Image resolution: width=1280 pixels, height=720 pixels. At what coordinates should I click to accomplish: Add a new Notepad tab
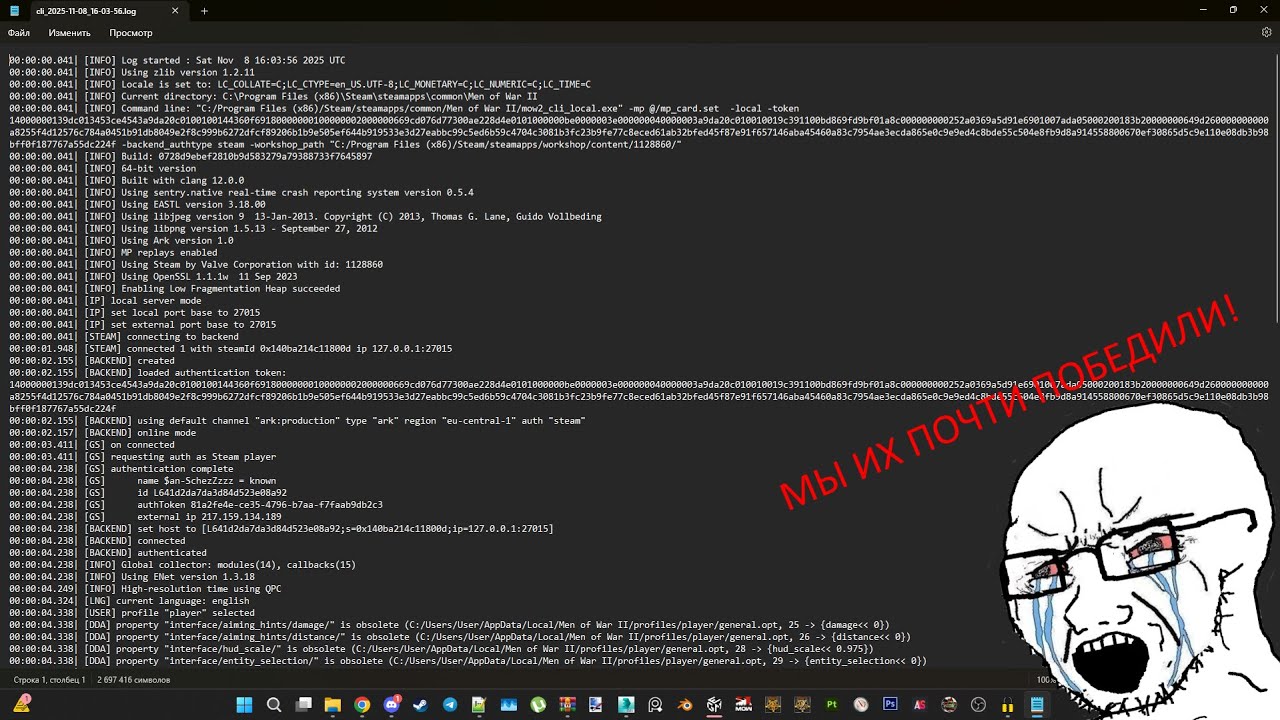[204, 11]
